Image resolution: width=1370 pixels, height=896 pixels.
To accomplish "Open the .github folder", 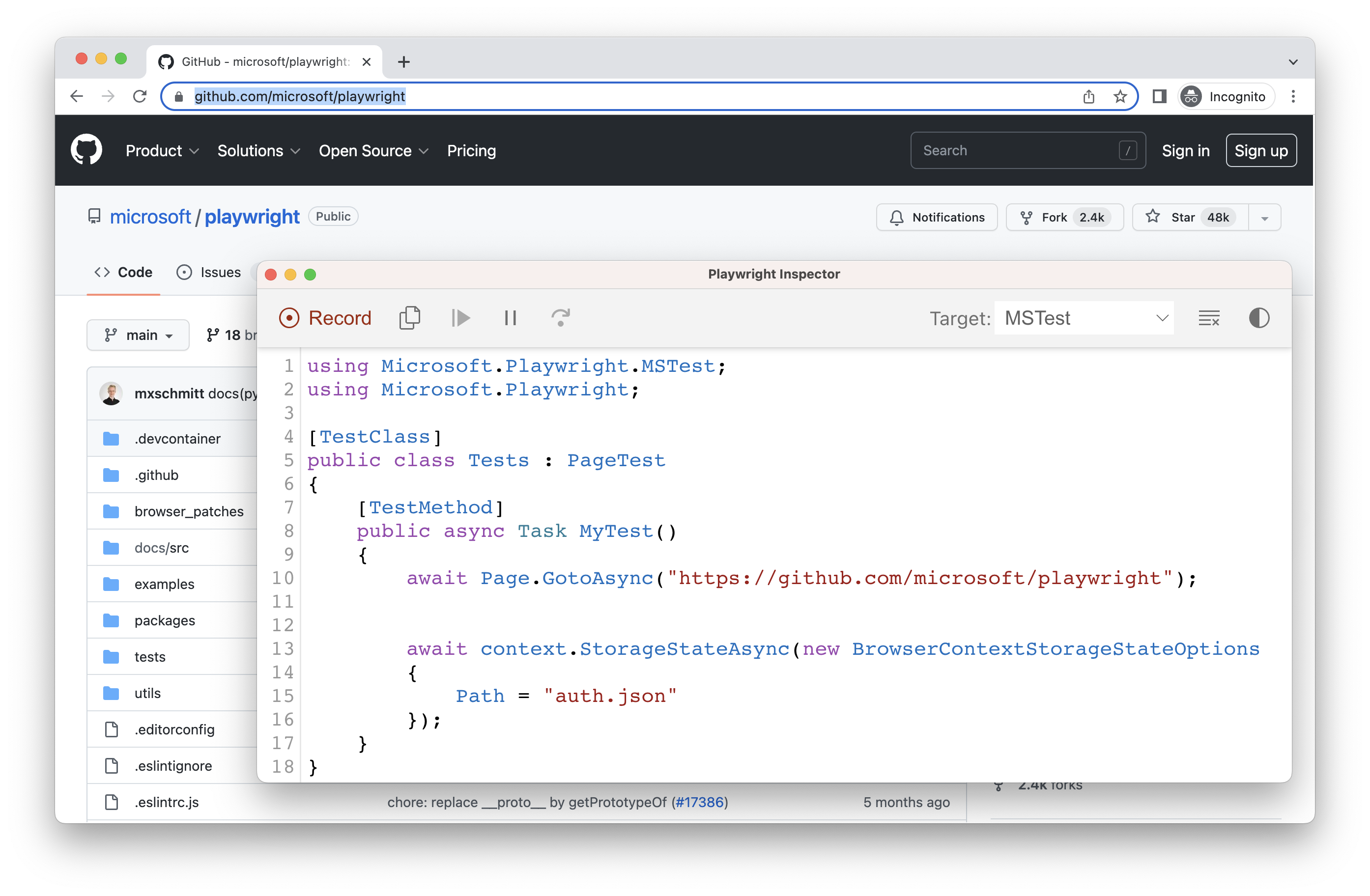I will coord(156,475).
